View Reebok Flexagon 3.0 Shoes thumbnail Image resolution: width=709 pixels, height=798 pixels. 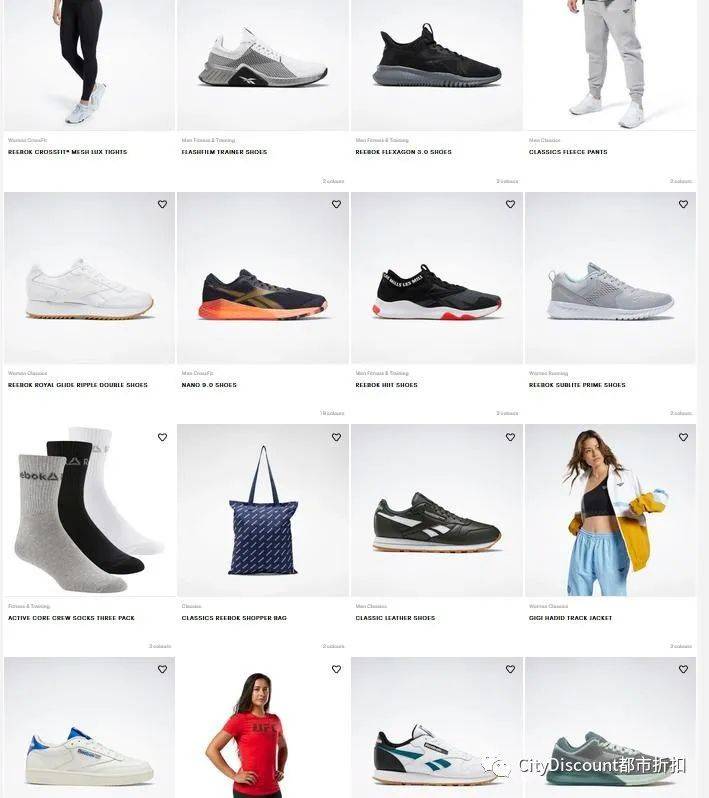point(437,65)
